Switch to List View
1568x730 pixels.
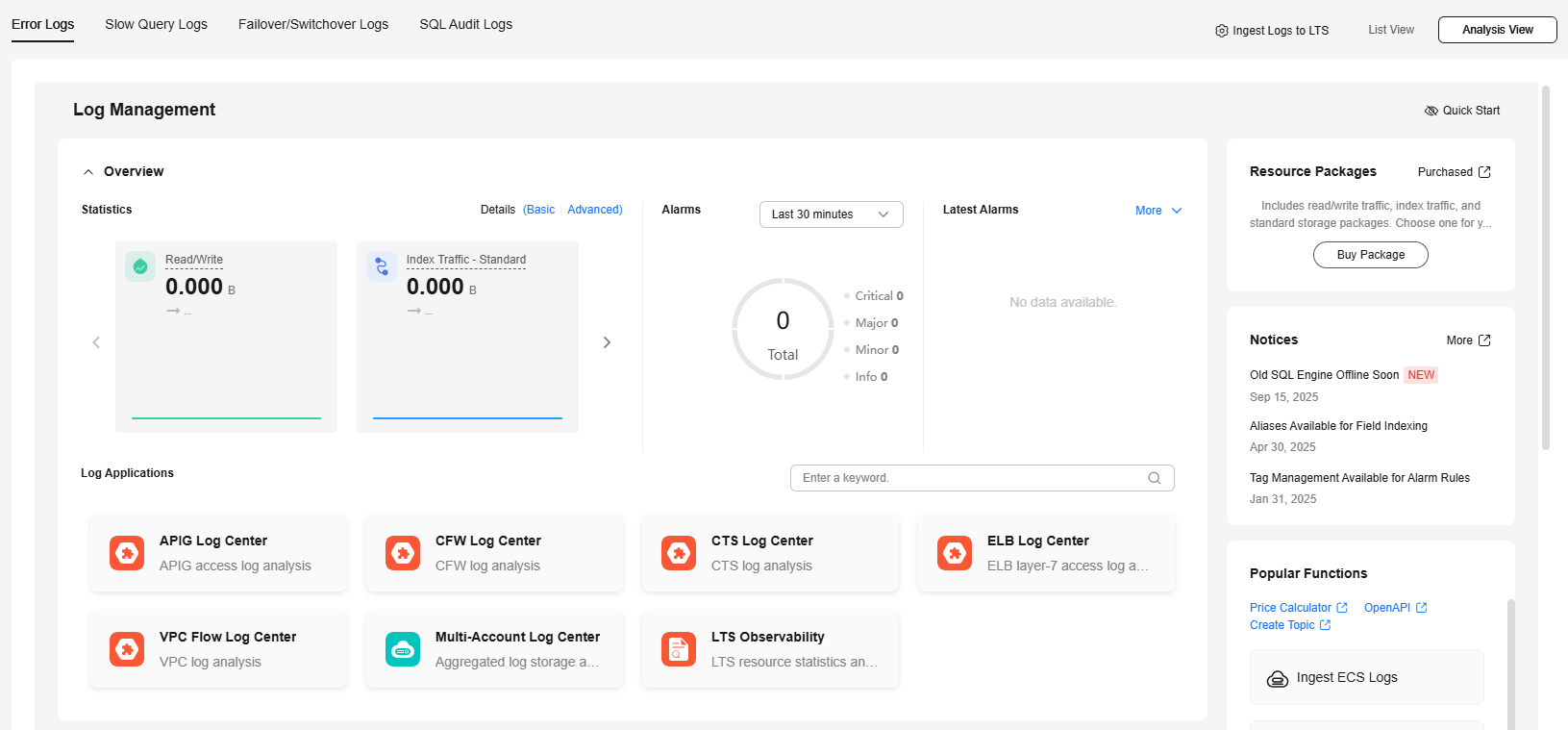pyautogui.click(x=1391, y=30)
